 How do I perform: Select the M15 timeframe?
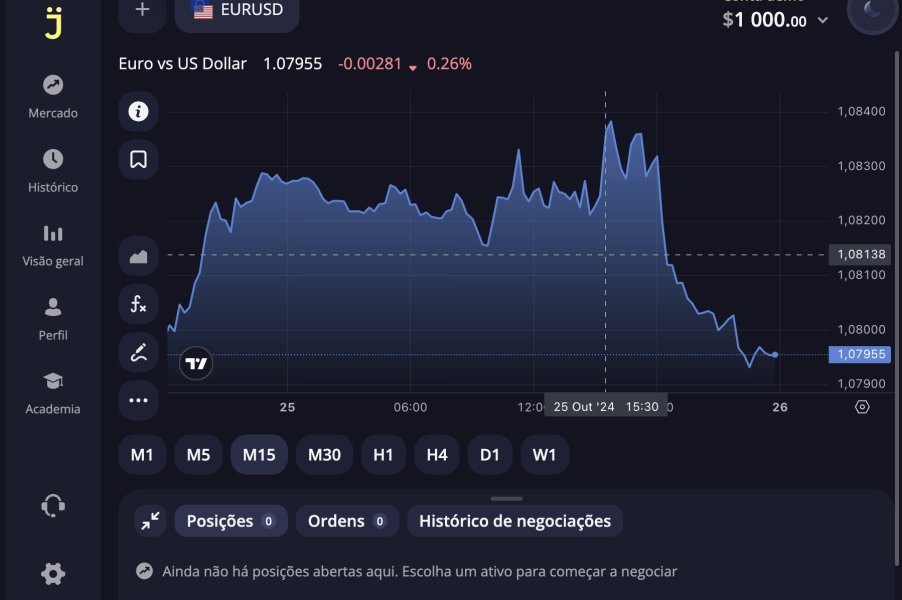click(259, 455)
